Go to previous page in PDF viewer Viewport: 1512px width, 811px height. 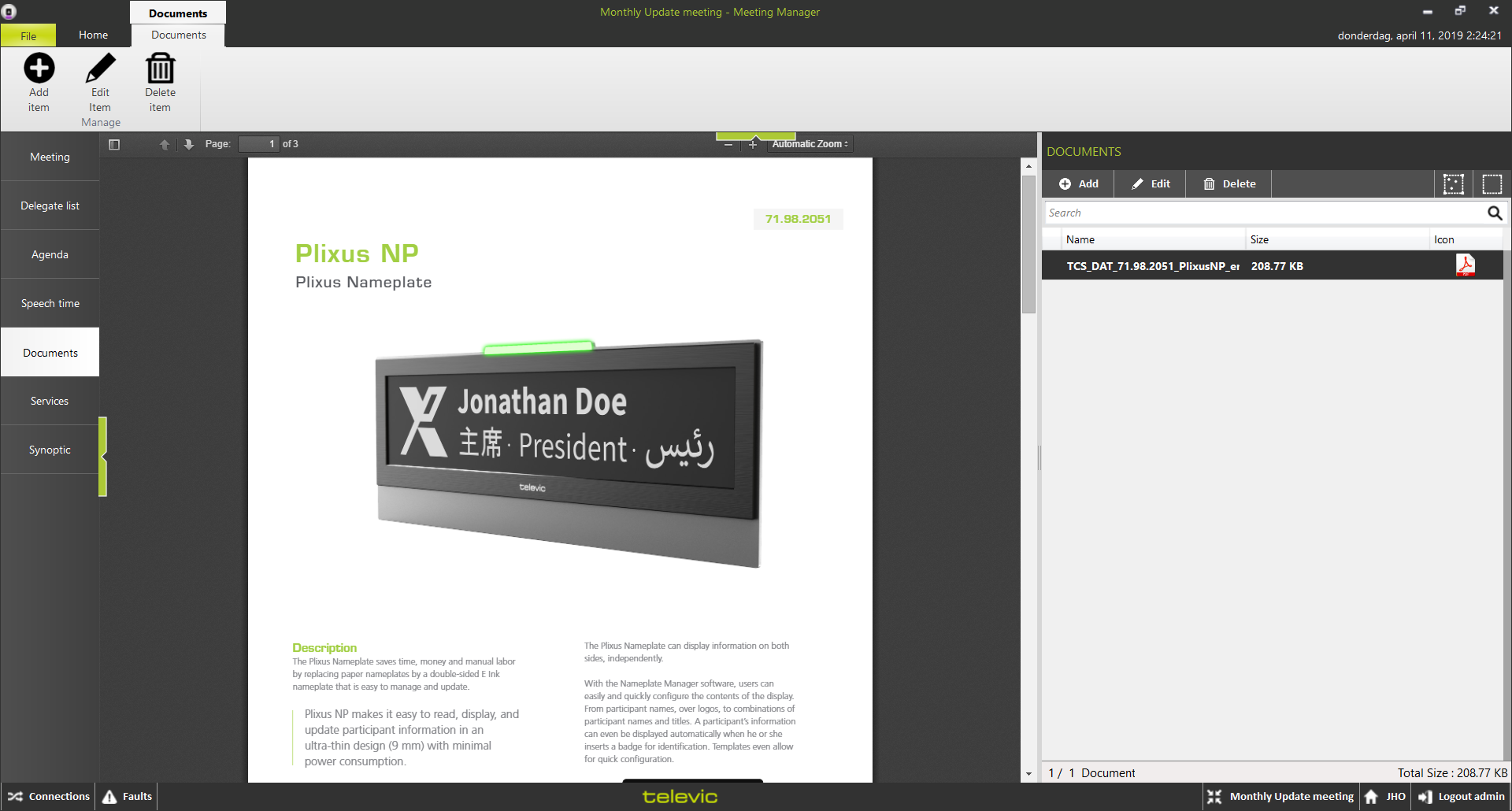pyautogui.click(x=165, y=144)
